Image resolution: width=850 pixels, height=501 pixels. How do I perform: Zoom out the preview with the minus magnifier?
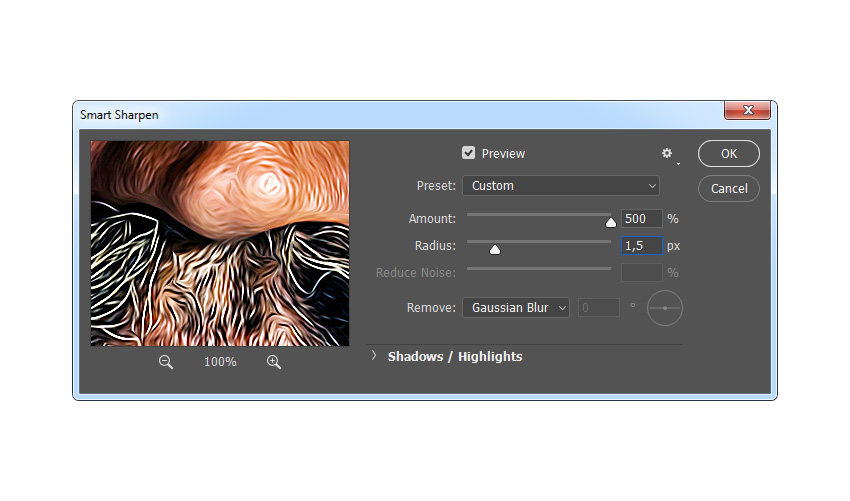point(166,362)
